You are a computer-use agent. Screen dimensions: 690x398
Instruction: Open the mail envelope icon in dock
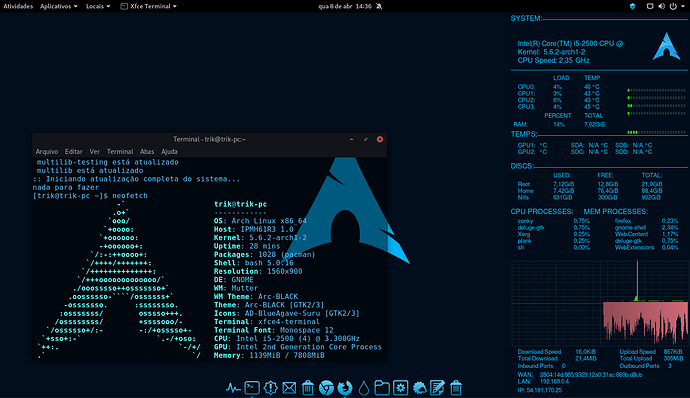pos(289,388)
